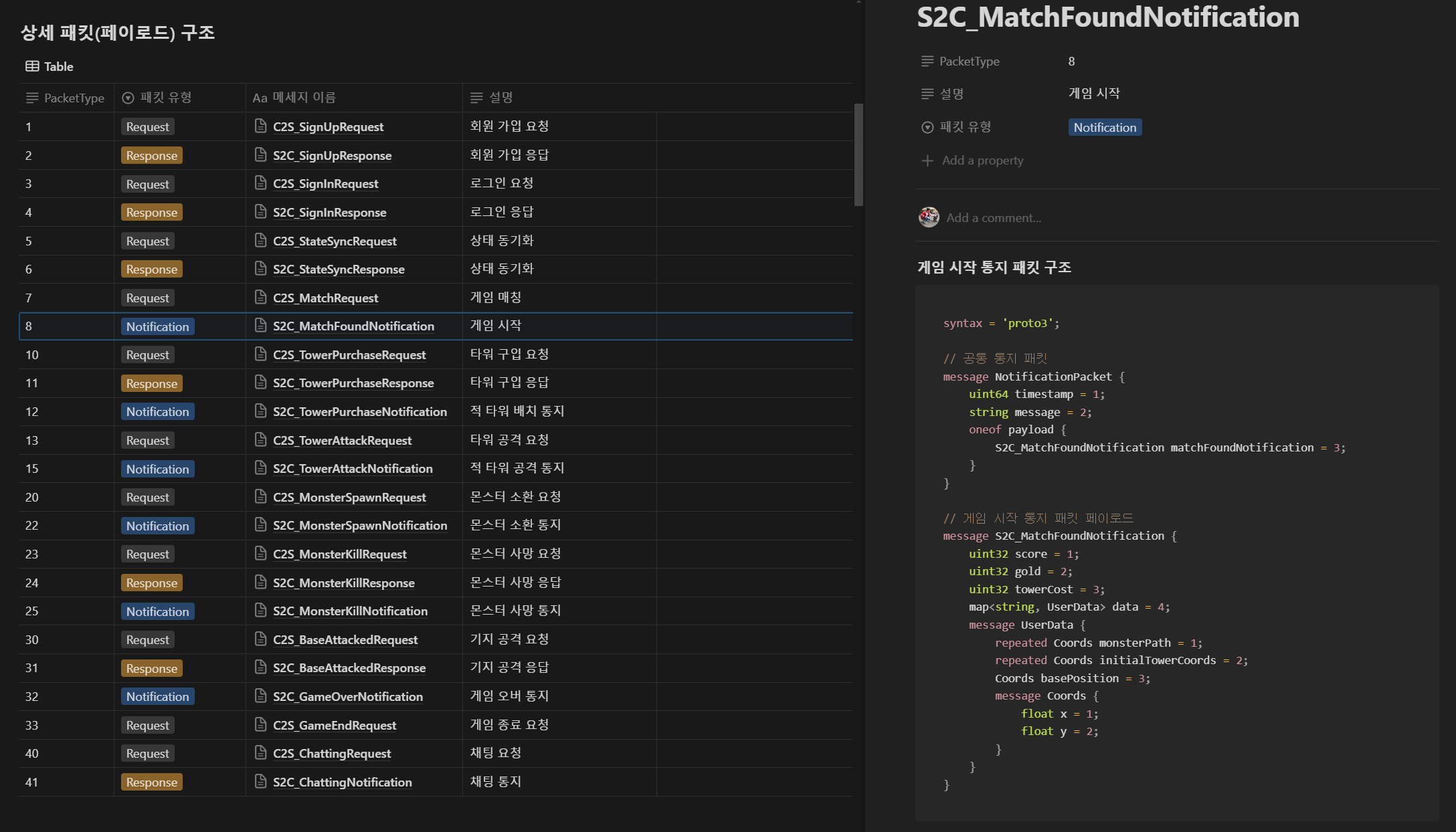This screenshot has height=832, width=1456.
Task: Open the 메세지 이름 column header
Action: tap(354, 98)
